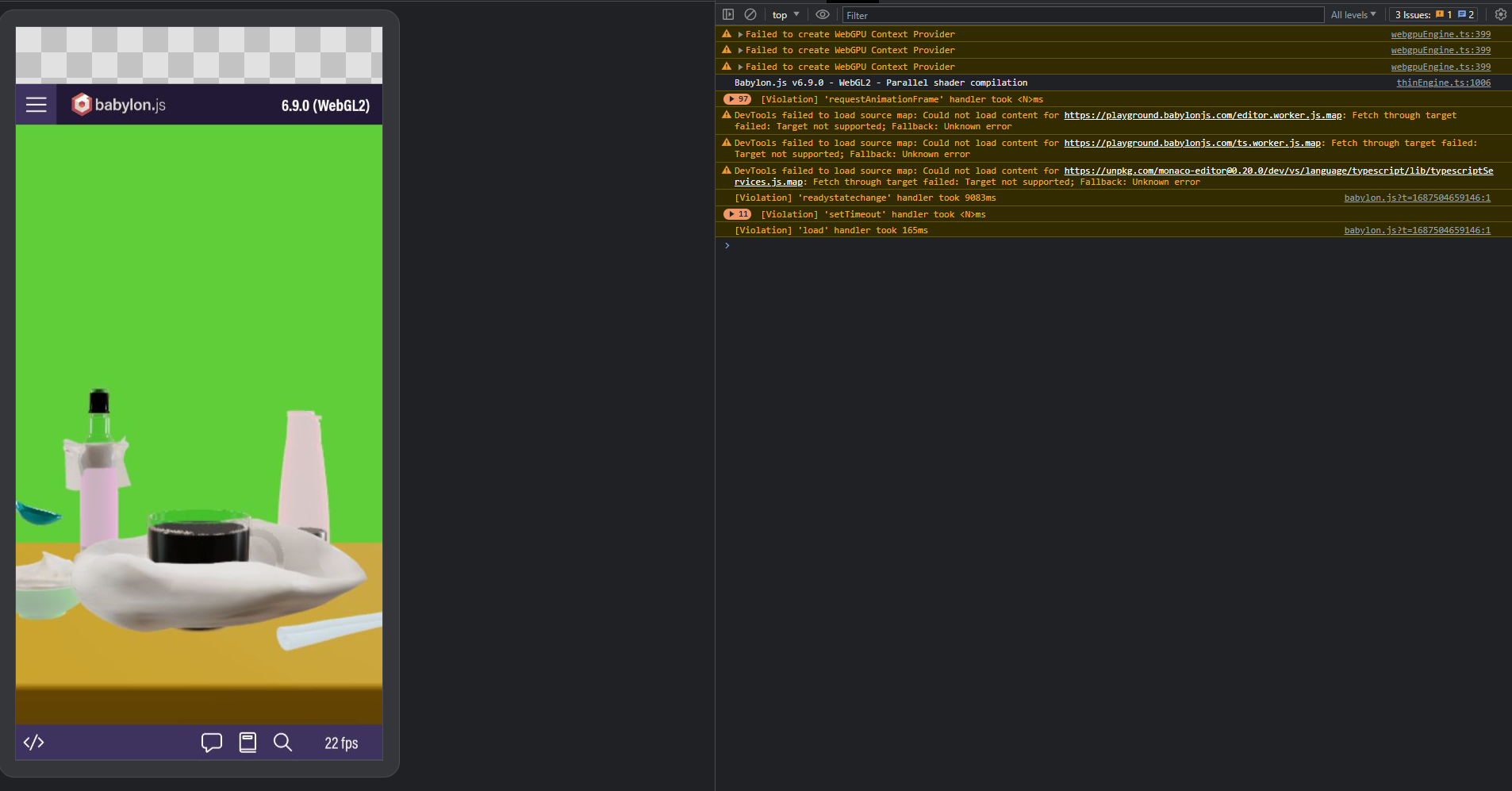This screenshot has width=1512, height=791.
Task: Click the '22 fps' counter
Action: coord(341,743)
